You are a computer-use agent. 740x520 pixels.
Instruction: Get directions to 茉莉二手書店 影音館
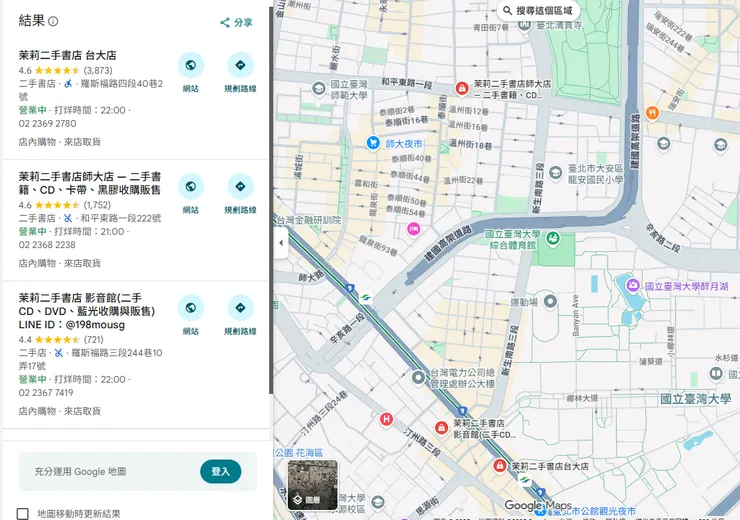tap(240, 308)
